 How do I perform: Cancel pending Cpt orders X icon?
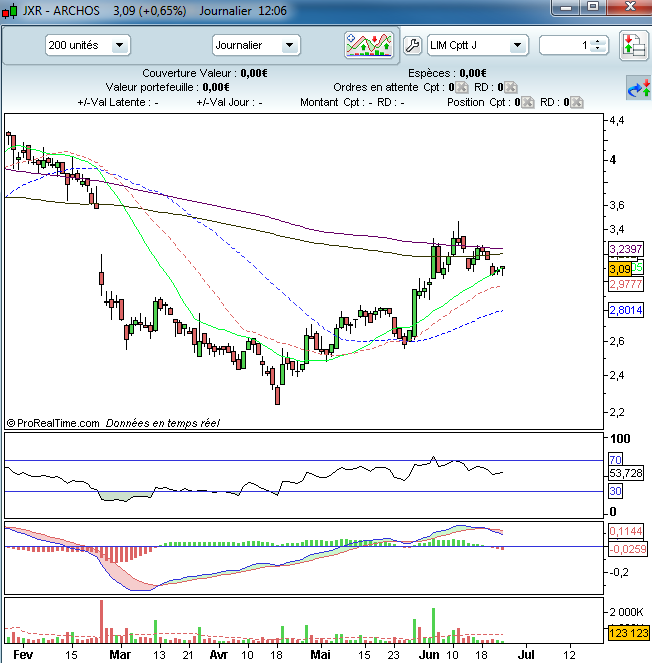click(x=461, y=87)
